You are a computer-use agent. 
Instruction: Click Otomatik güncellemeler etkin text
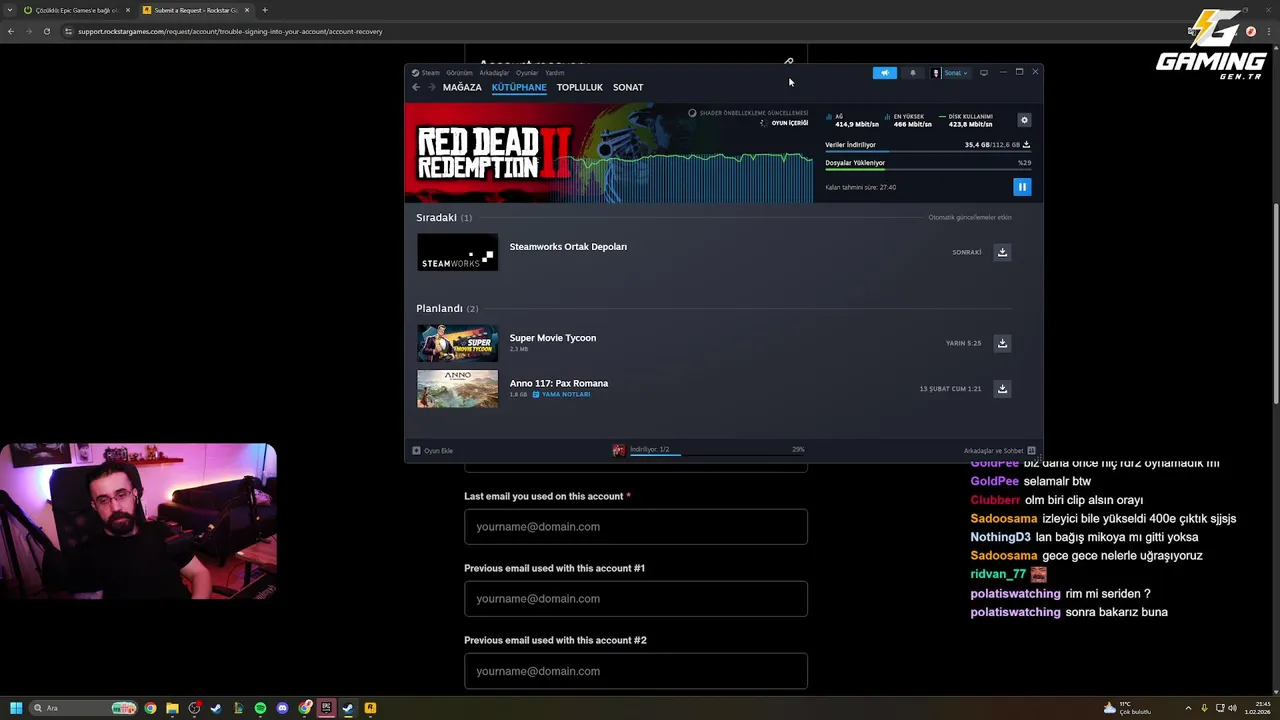click(970, 217)
